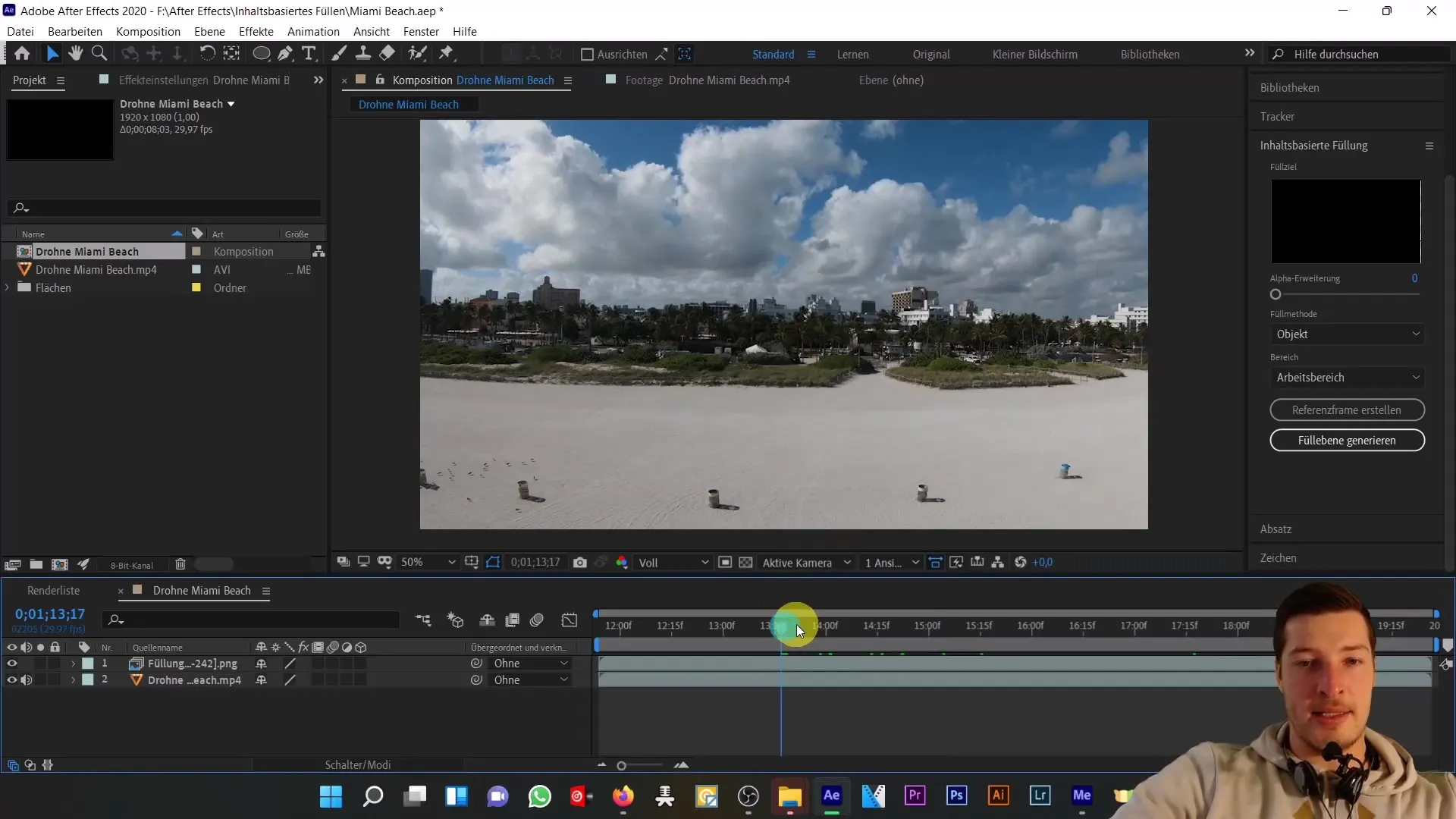
Task: Toggle the Ausrichten snapping checkbox
Action: pyautogui.click(x=587, y=55)
